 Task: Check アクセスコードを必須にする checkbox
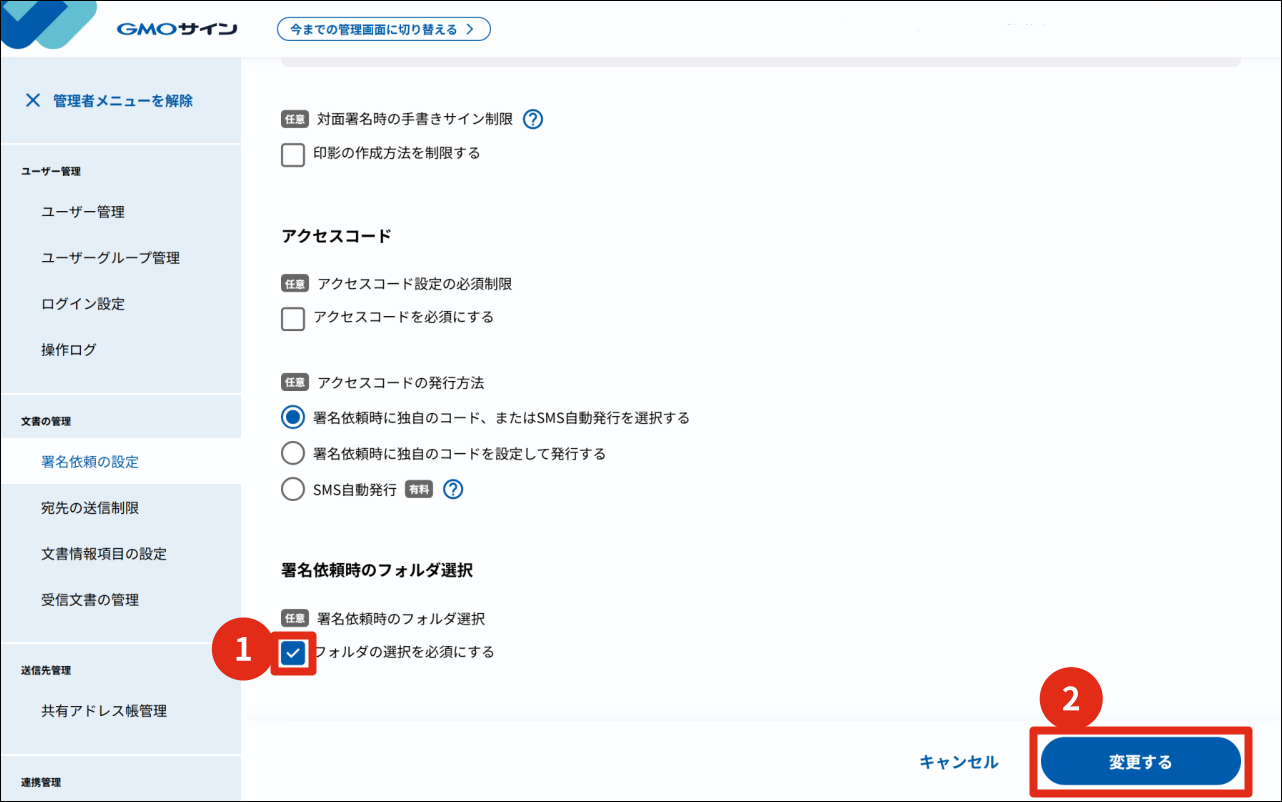point(293,318)
